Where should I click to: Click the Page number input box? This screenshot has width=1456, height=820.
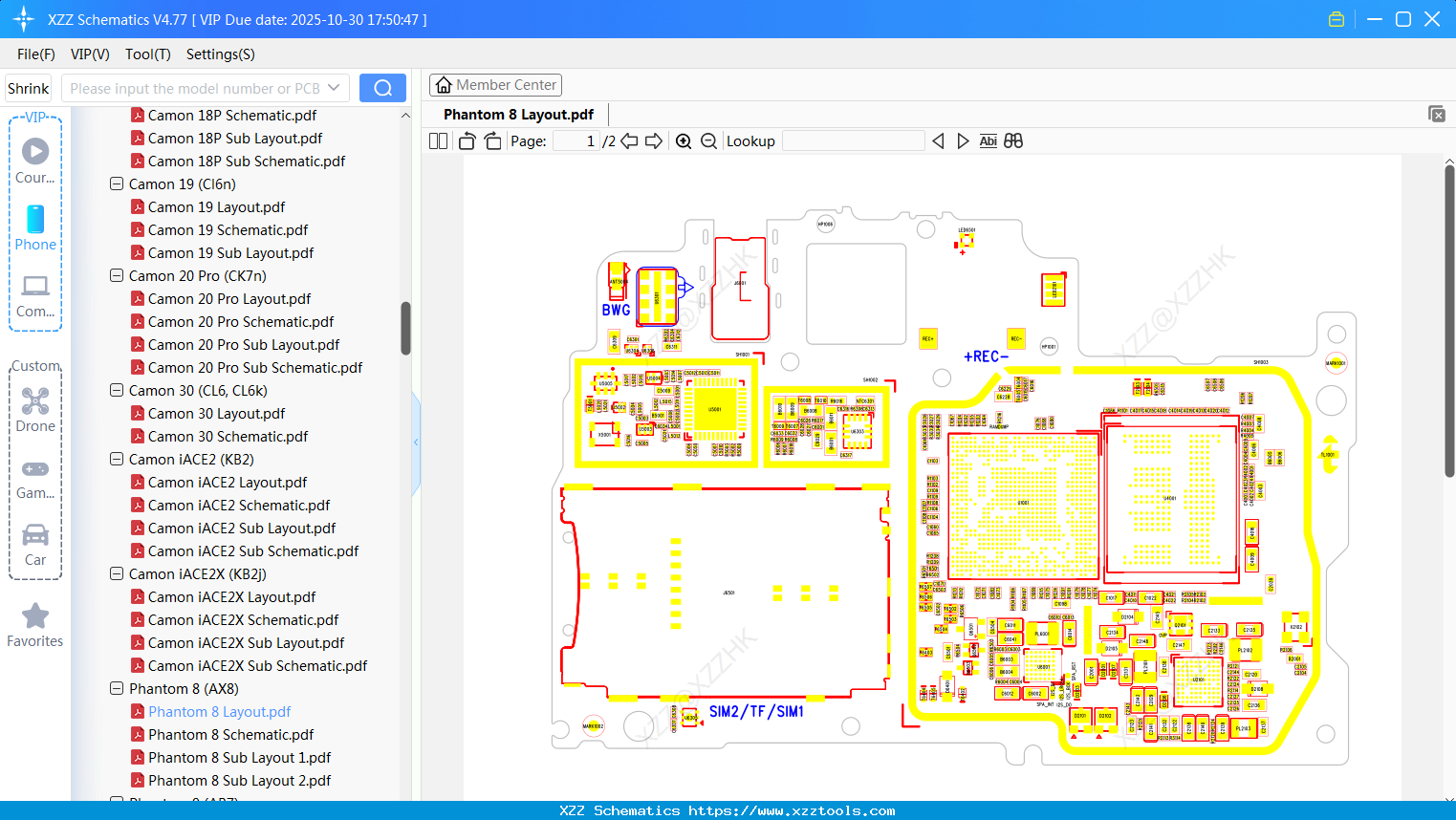[576, 141]
